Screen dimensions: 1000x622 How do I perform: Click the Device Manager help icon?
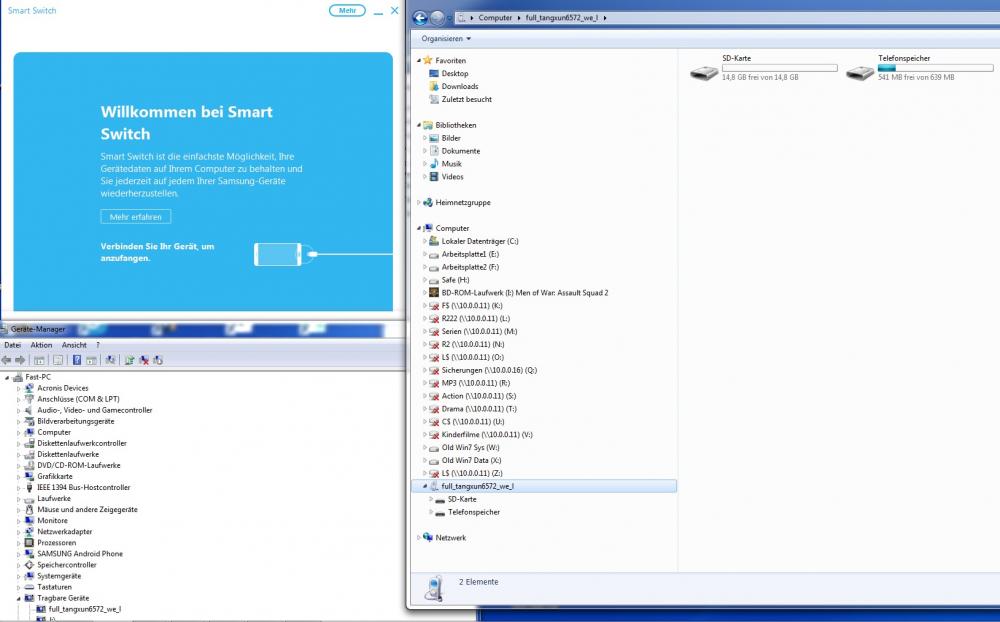pyautogui.click(x=77, y=360)
